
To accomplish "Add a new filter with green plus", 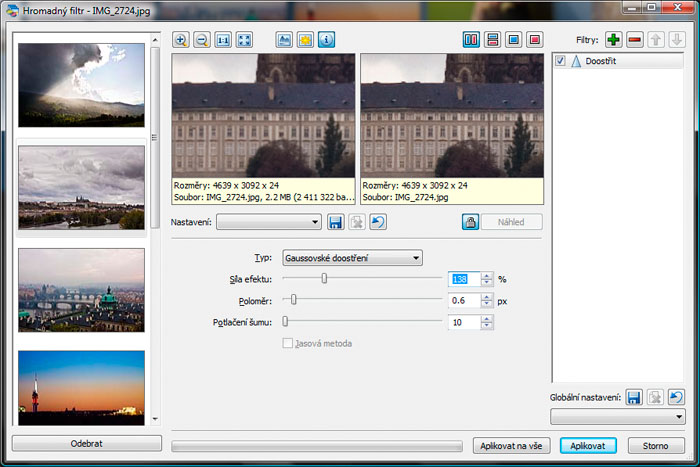I will [613, 40].
